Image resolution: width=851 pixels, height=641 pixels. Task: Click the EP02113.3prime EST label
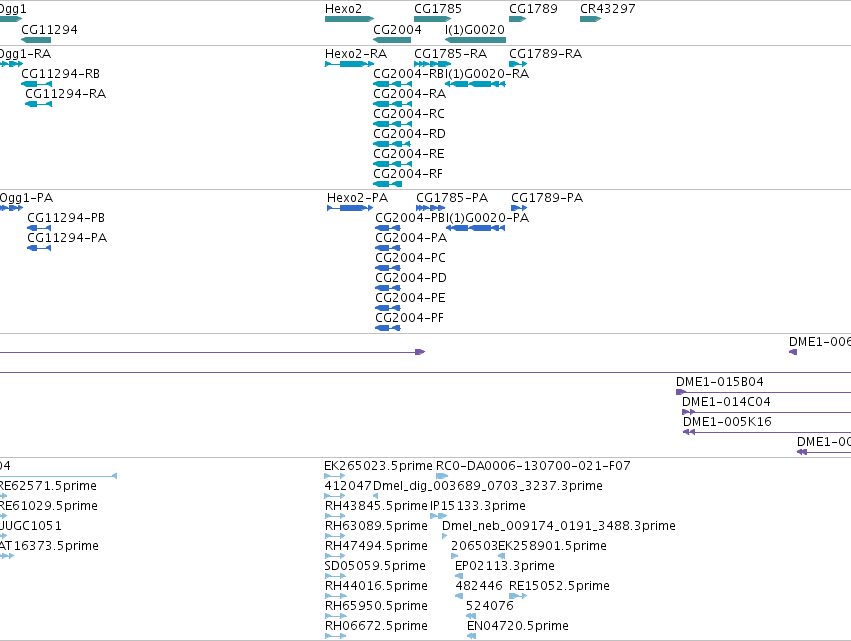(x=505, y=566)
